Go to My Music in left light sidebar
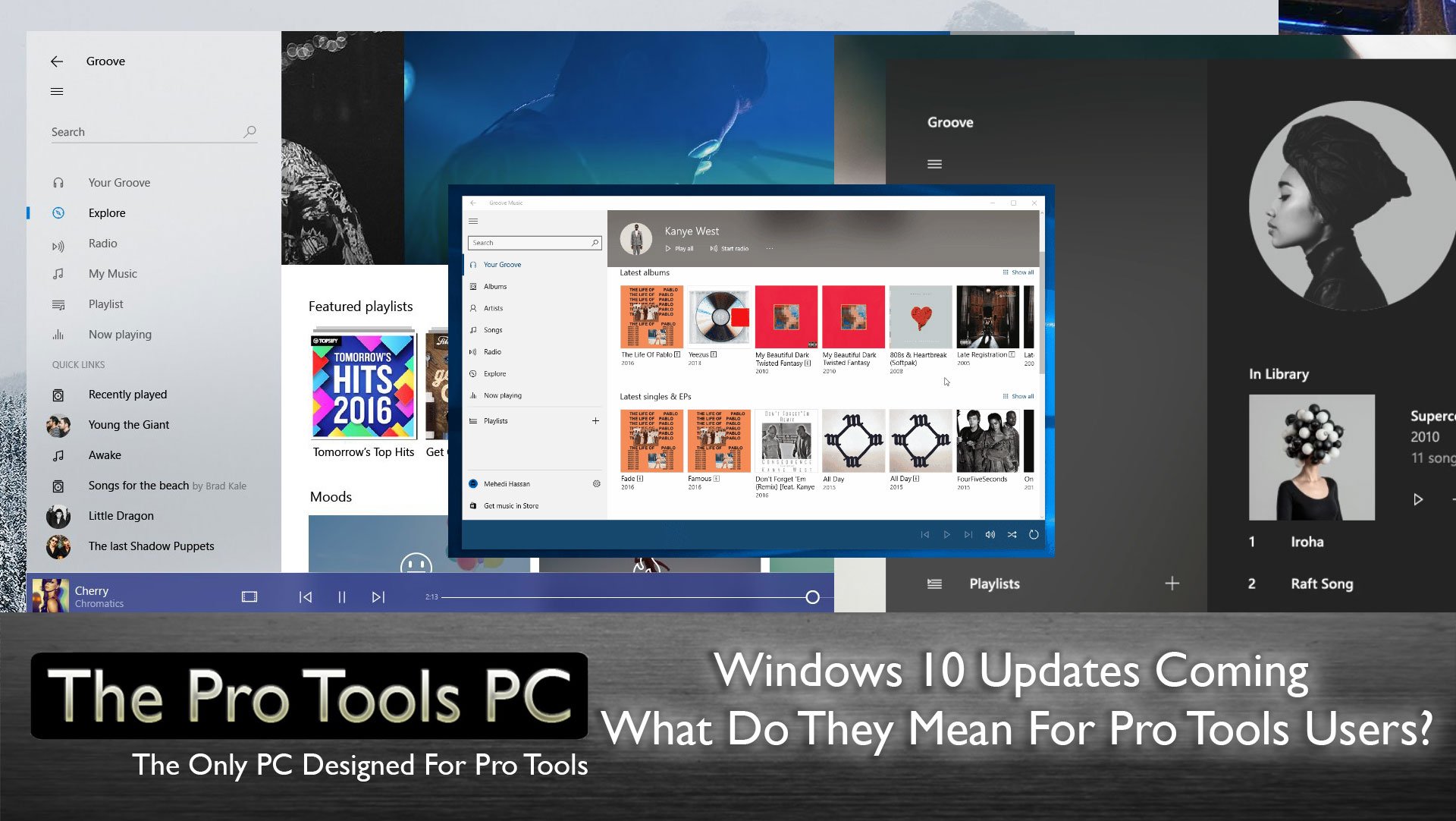Screen dimensions: 1456x821 point(112,274)
